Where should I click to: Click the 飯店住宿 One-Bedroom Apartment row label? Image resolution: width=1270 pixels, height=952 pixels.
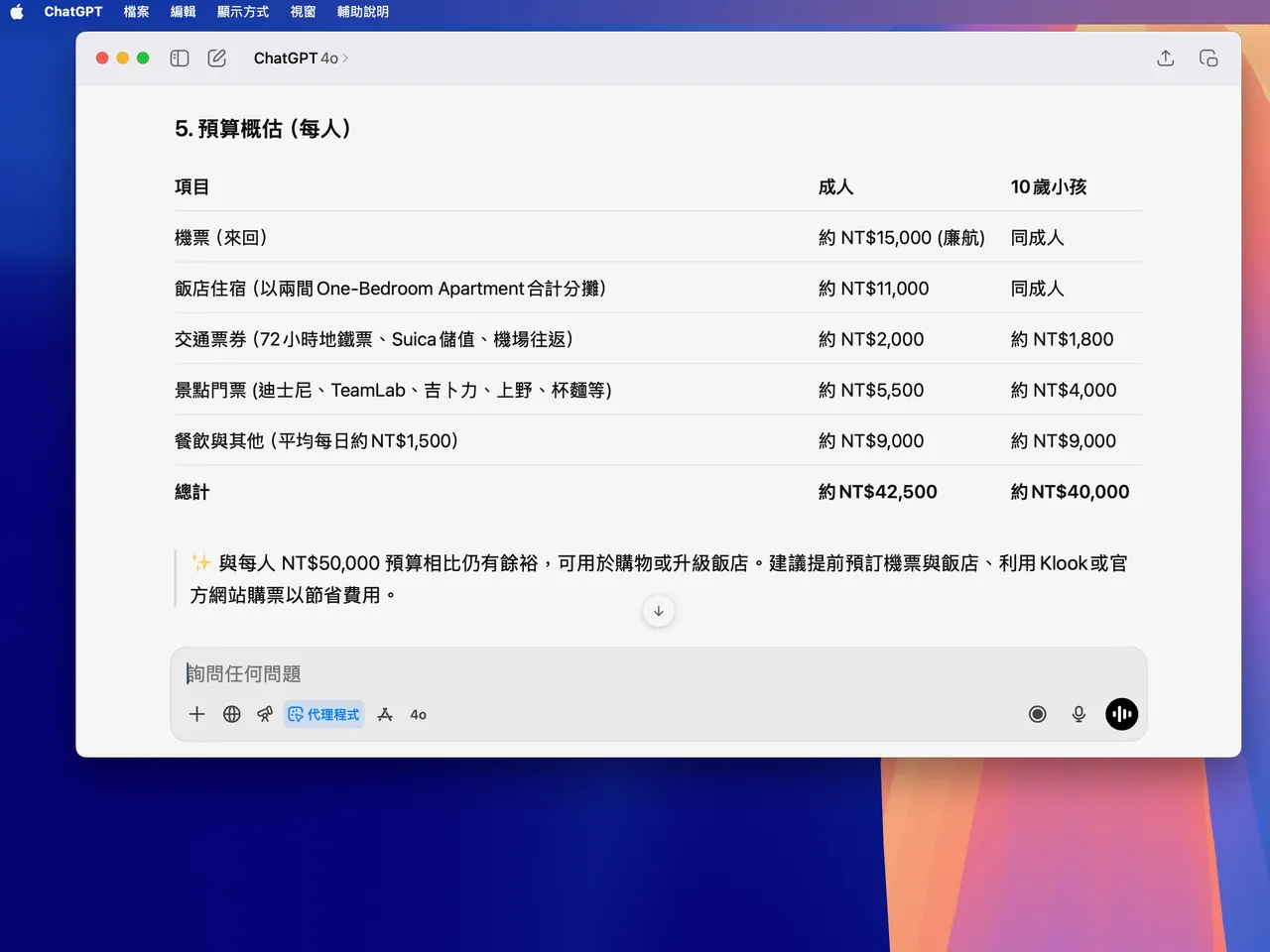pos(391,289)
